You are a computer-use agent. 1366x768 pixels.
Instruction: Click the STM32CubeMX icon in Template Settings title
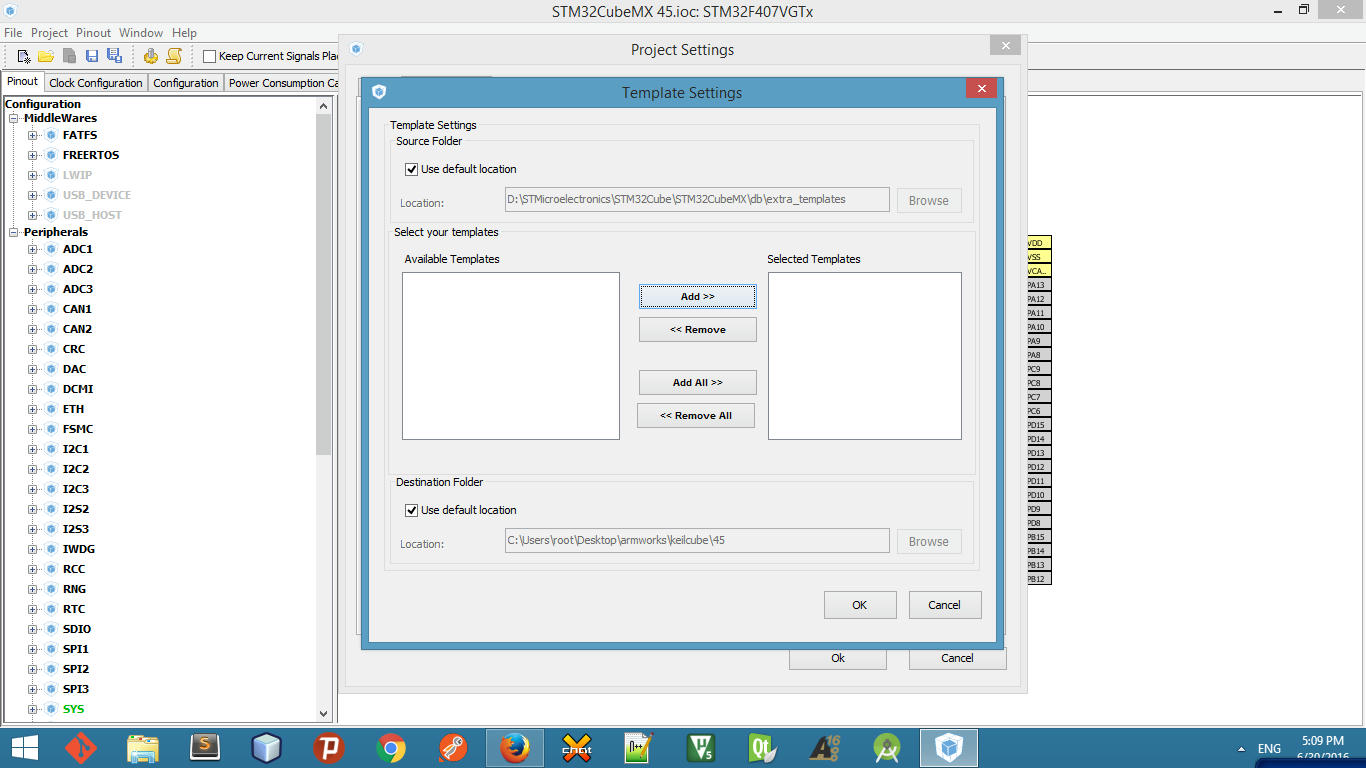(379, 92)
